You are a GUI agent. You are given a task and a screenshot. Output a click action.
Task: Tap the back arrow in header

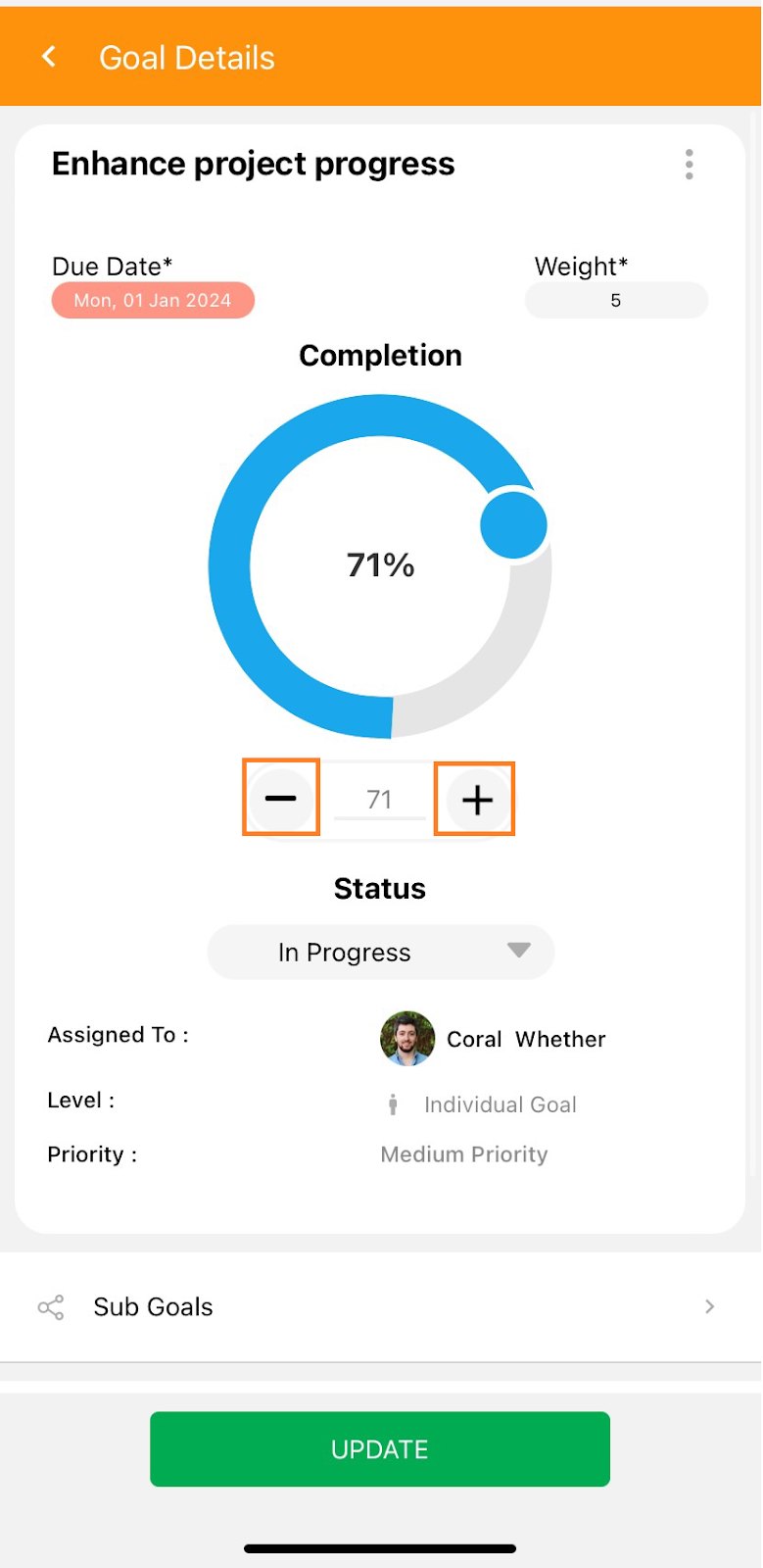(x=49, y=57)
